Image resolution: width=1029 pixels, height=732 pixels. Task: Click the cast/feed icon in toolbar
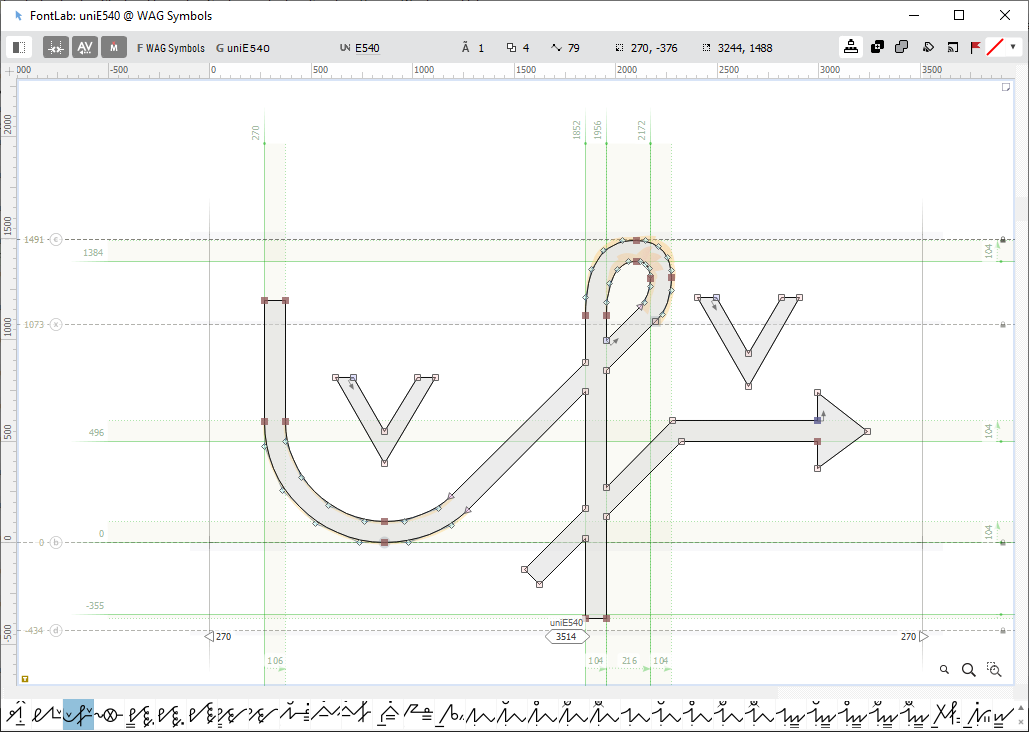pos(952,47)
